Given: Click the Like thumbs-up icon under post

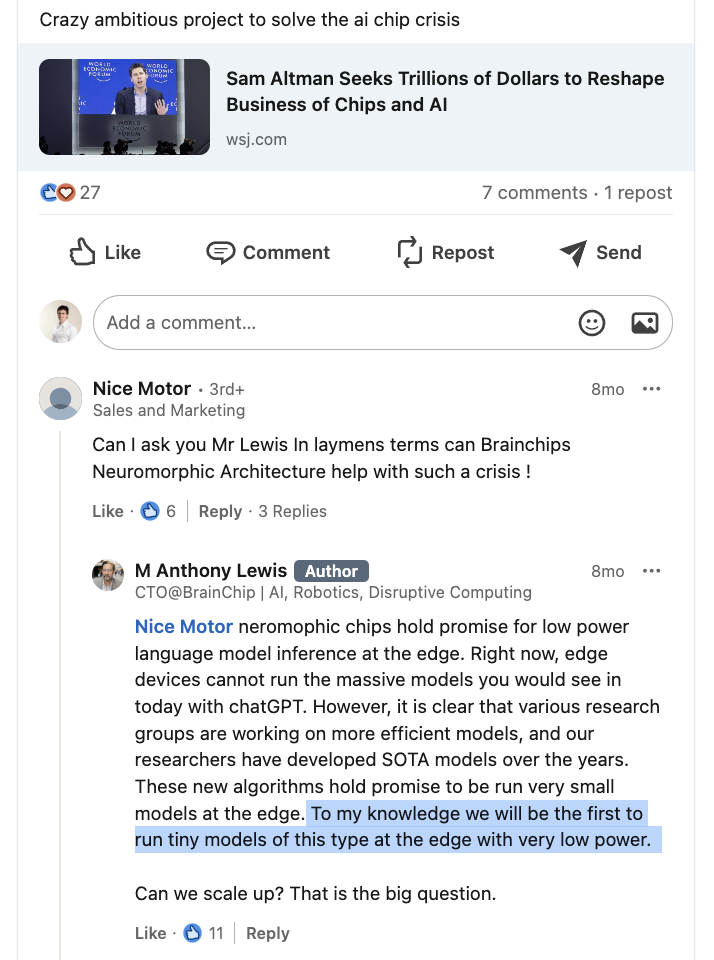Looking at the screenshot, I should tap(82, 252).
